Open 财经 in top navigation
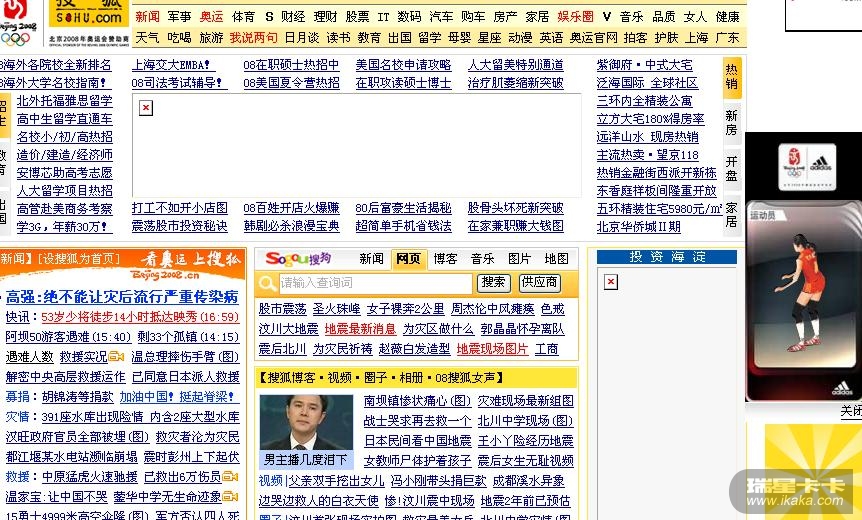The width and height of the screenshot is (862, 520). (293, 16)
